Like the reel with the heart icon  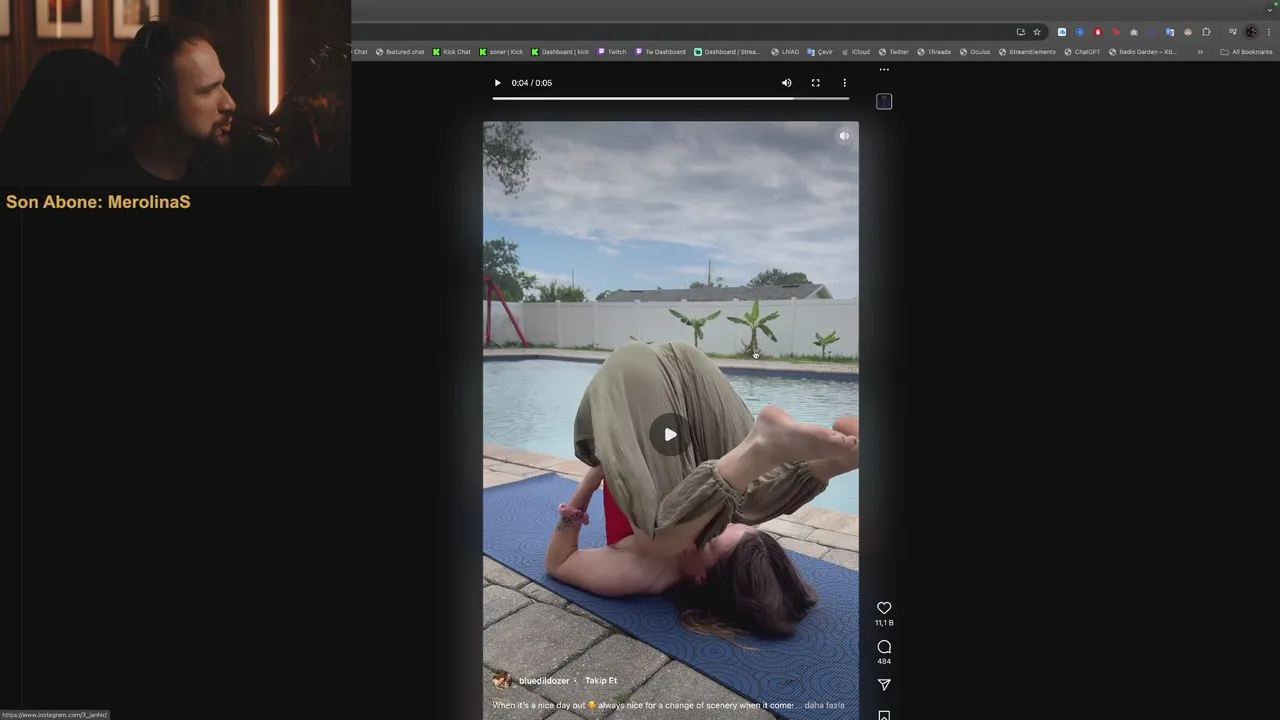click(x=884, y=608)
